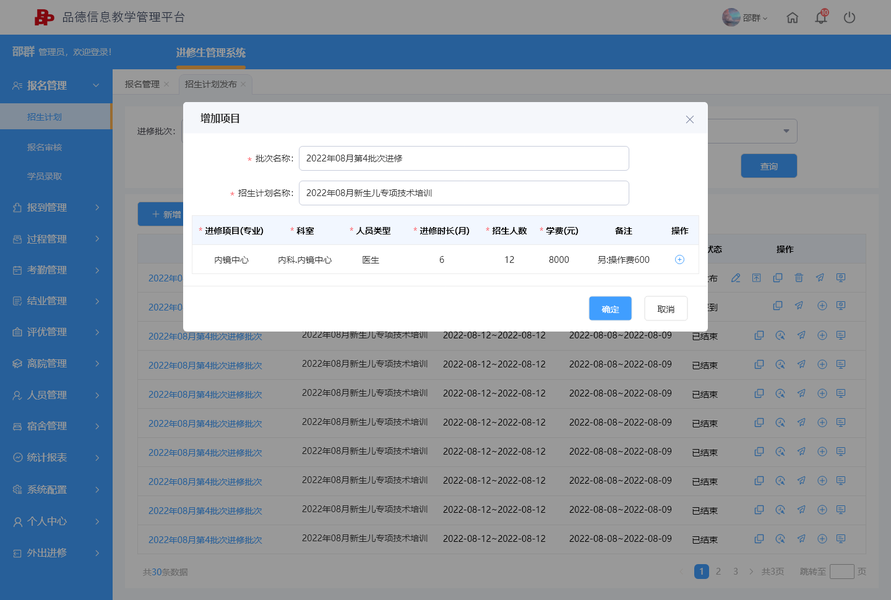Viewport: 891px width, 600px height.
Task: Open the dropdown above the 查询 button
Action: click(x=786, y=131)
